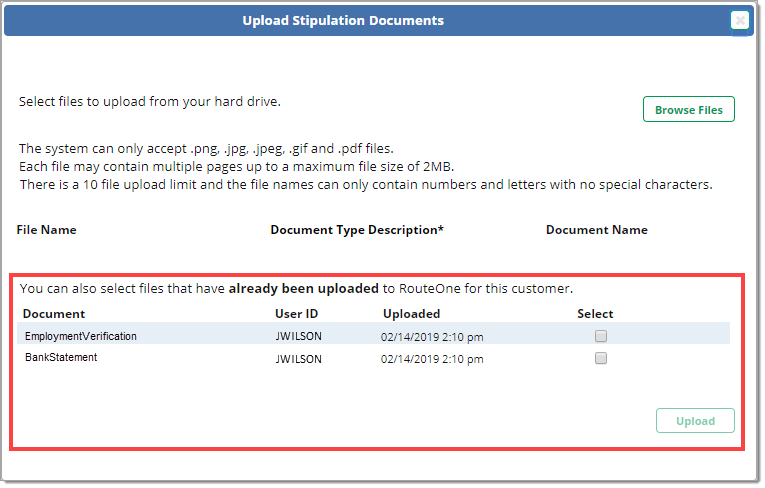
Task: Click the User ID column header
Action: coord(296,314)
